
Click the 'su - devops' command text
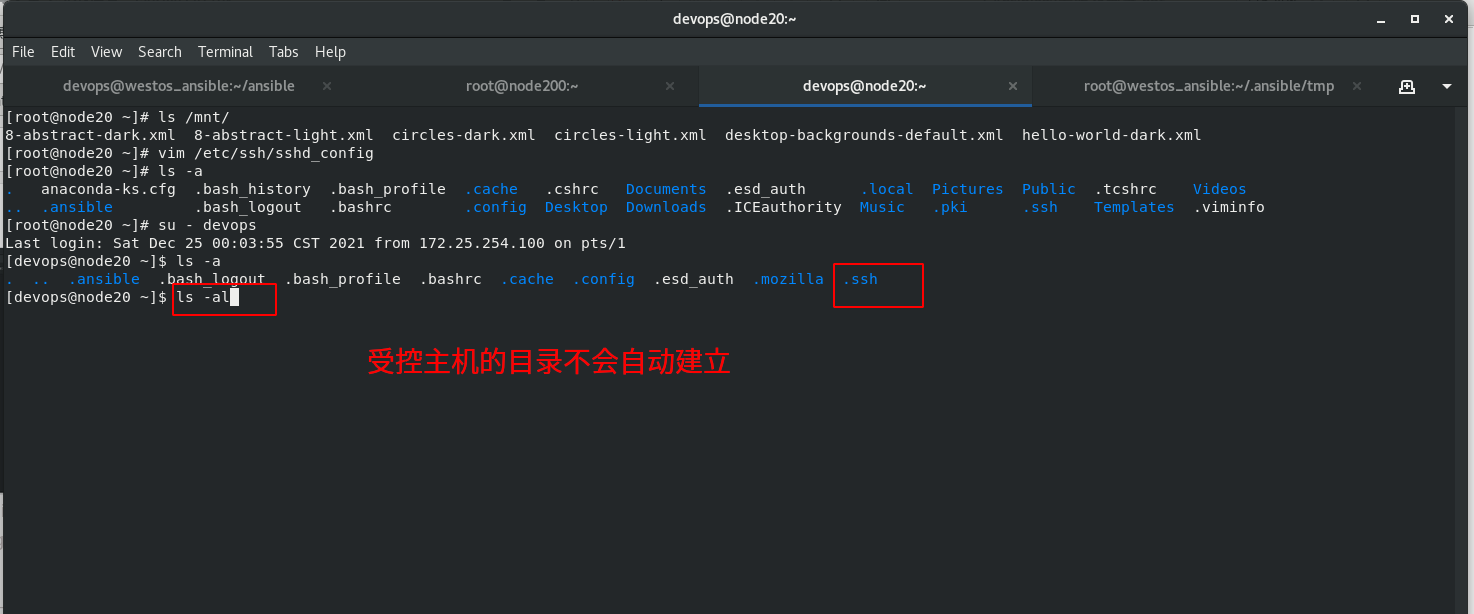[207, 225]
